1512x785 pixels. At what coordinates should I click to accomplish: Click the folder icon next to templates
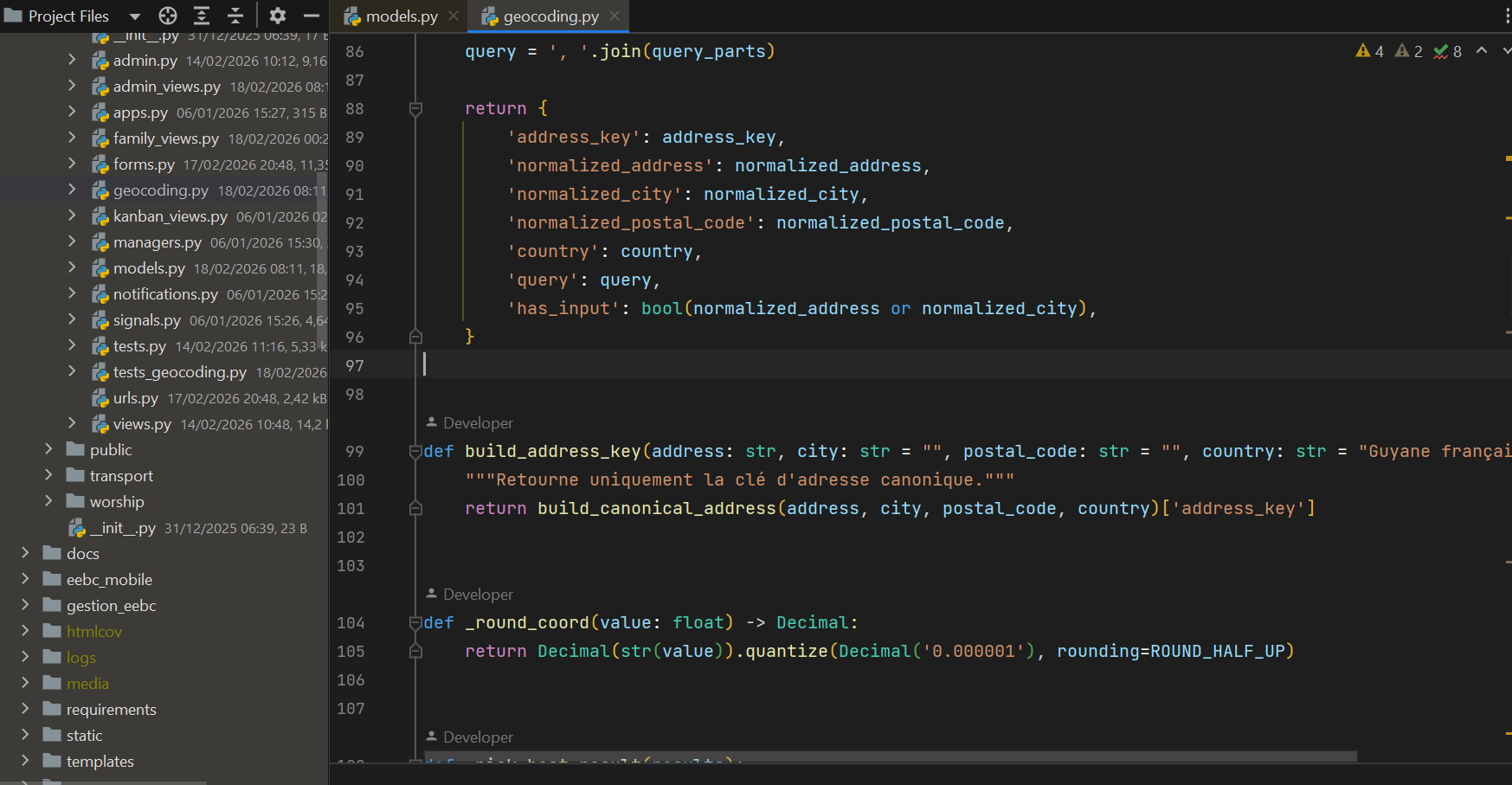pos(52,761)
